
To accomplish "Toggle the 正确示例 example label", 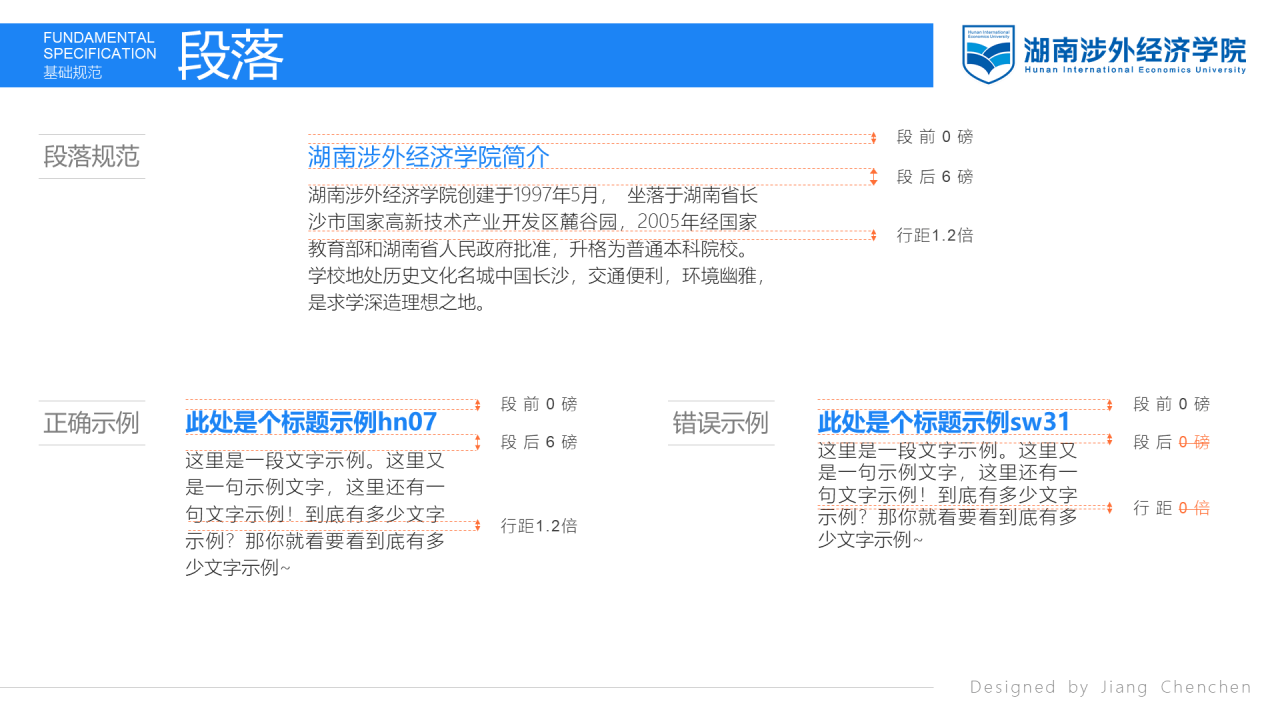I will (x=91, y=423).
